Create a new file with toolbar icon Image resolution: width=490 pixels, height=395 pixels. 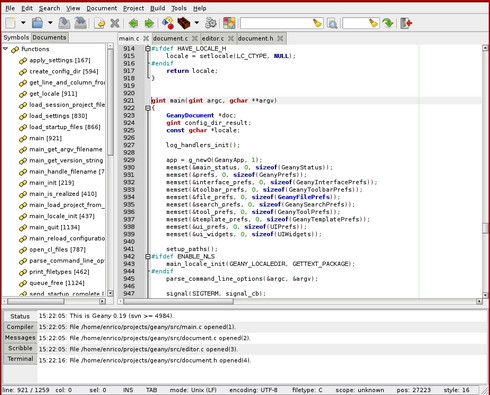[x=10, y=23]
